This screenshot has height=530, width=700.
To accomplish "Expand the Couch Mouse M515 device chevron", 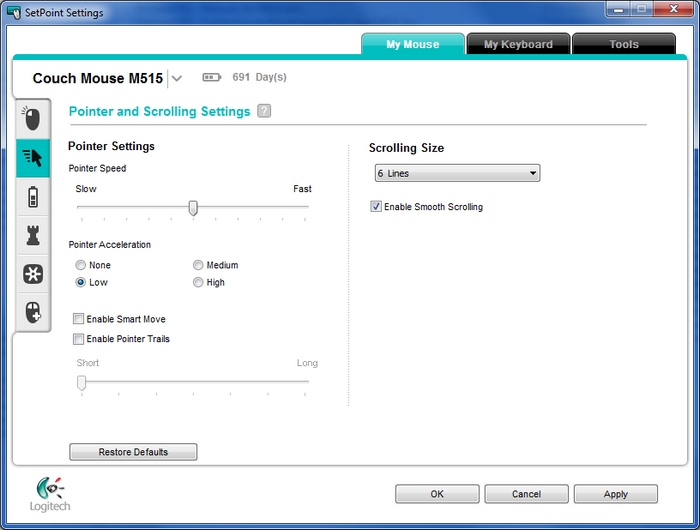I will click(x=177, y=79).
